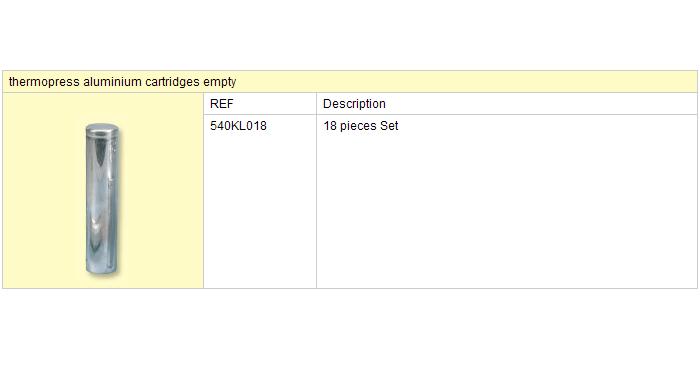Image resolution: width=700 pixels, height=391 pixels.
Task: Select the Description column header
Action: tap(354, 104)
